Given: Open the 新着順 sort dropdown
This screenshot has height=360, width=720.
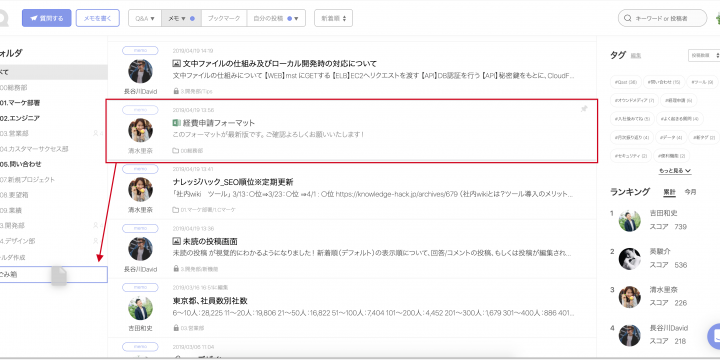Looking at the screenshot, I should [333, 18].
